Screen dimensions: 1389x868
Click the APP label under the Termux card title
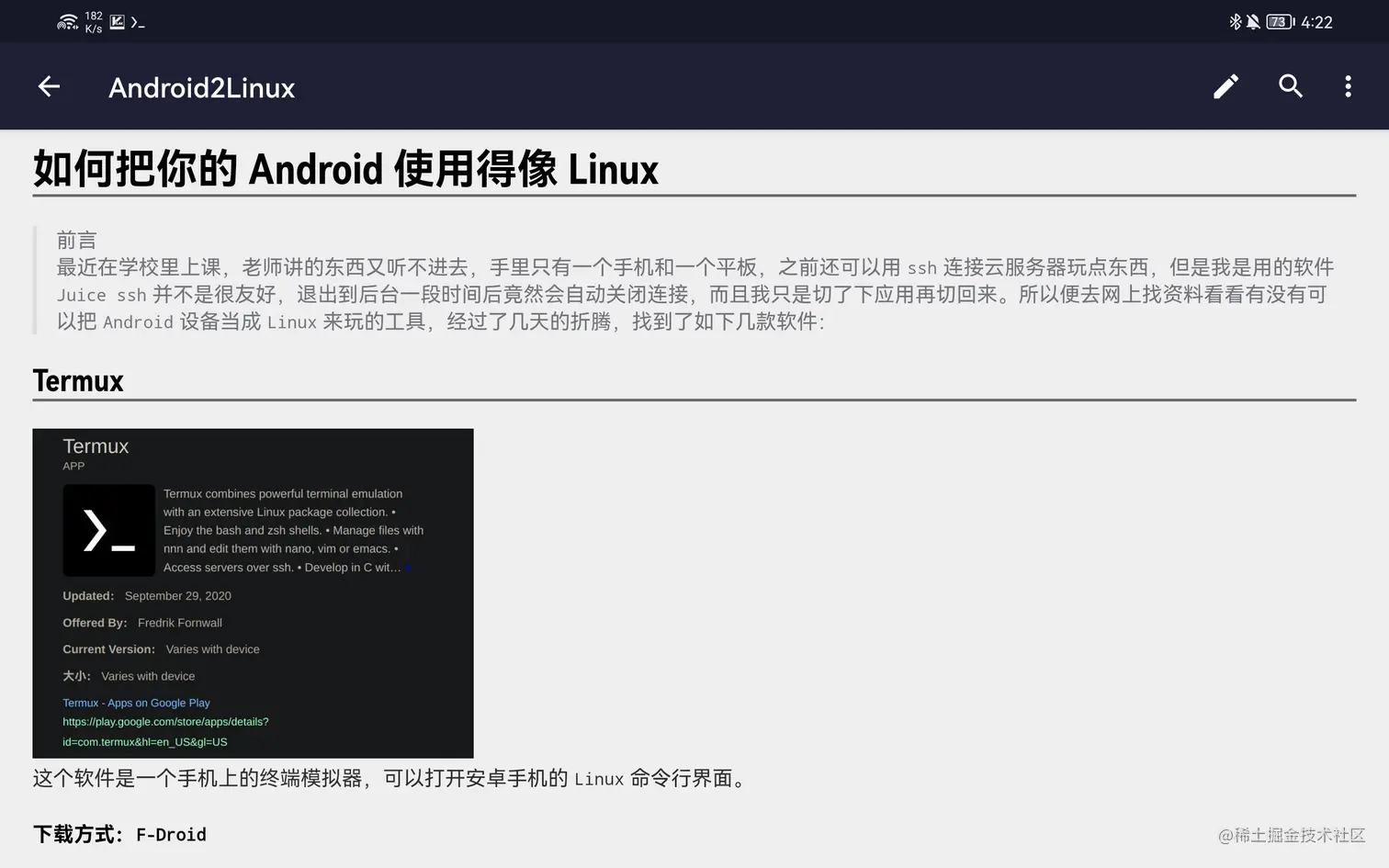[x=73, y=467]
